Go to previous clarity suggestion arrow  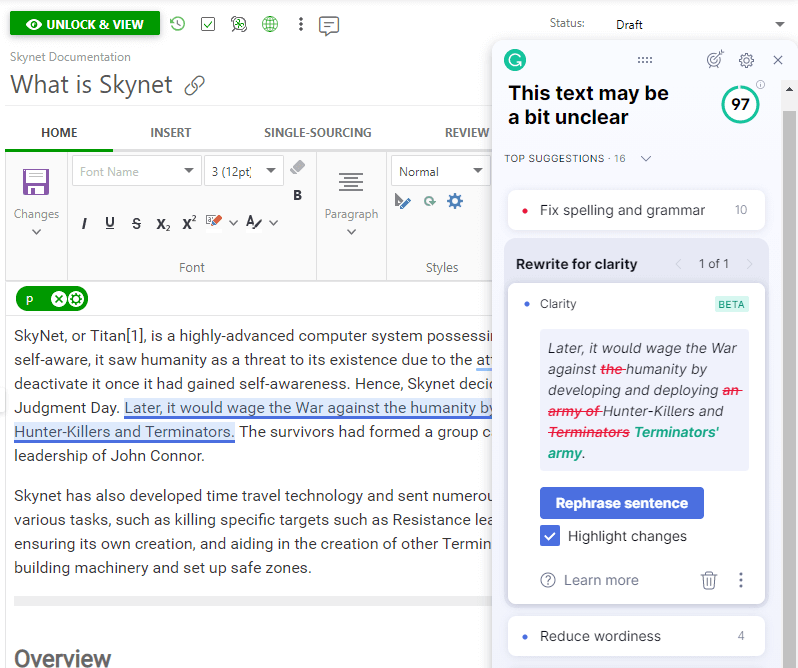(x=678, y=264)
